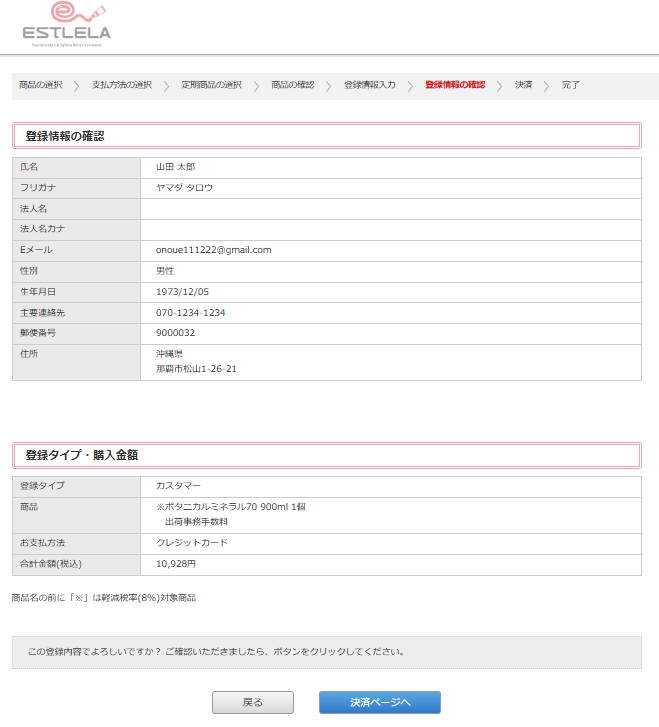This screenshot has height=727, width=659.
Task: Open the 定期商品の選択 step
Action: 211,86
